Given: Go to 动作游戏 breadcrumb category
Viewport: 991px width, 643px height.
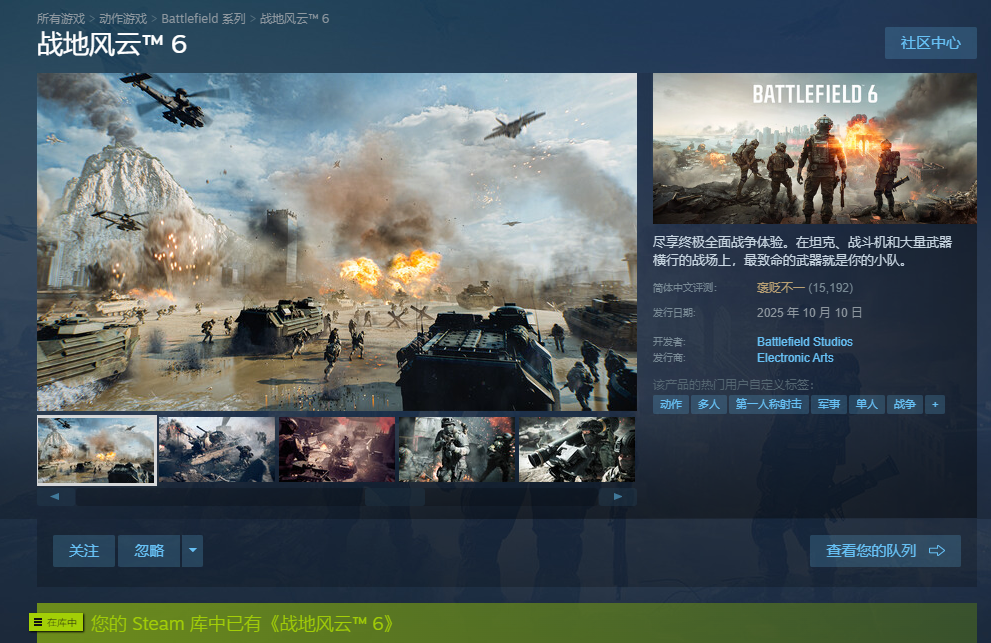Looking at the screenshot, I should click(x=123, y=19).
